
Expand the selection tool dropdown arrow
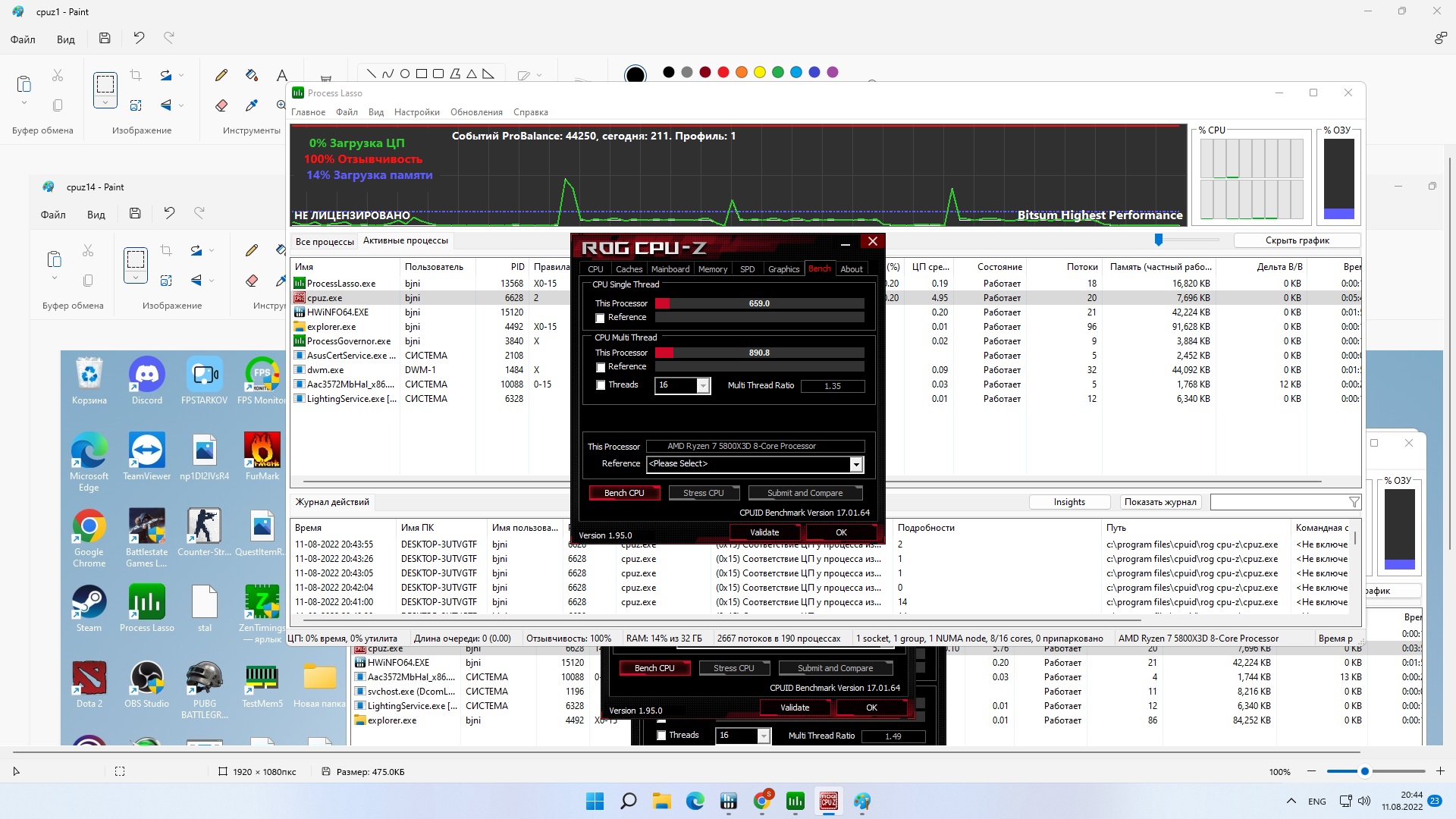(x=105, y=102)
